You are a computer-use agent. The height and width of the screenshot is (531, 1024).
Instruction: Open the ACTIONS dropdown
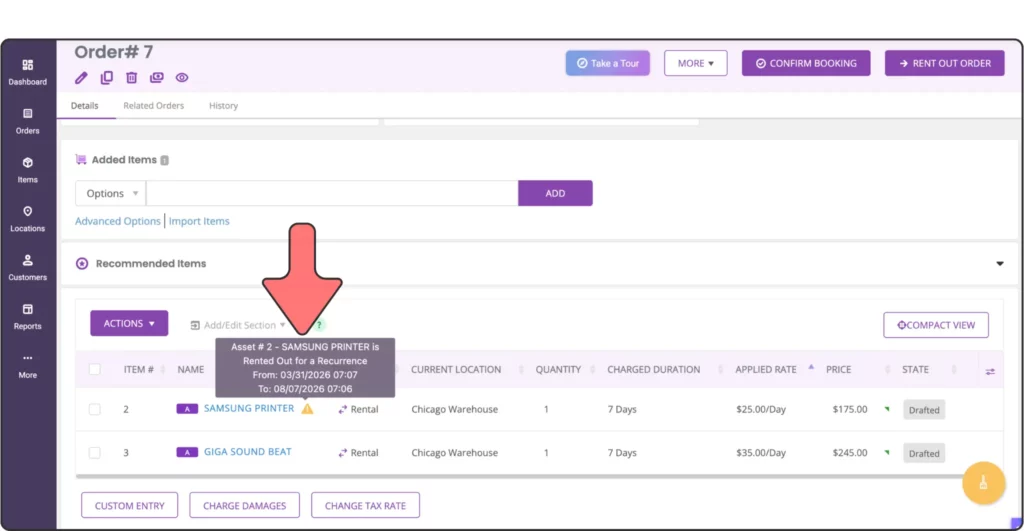pyautogui.click(x=129, y=323)
